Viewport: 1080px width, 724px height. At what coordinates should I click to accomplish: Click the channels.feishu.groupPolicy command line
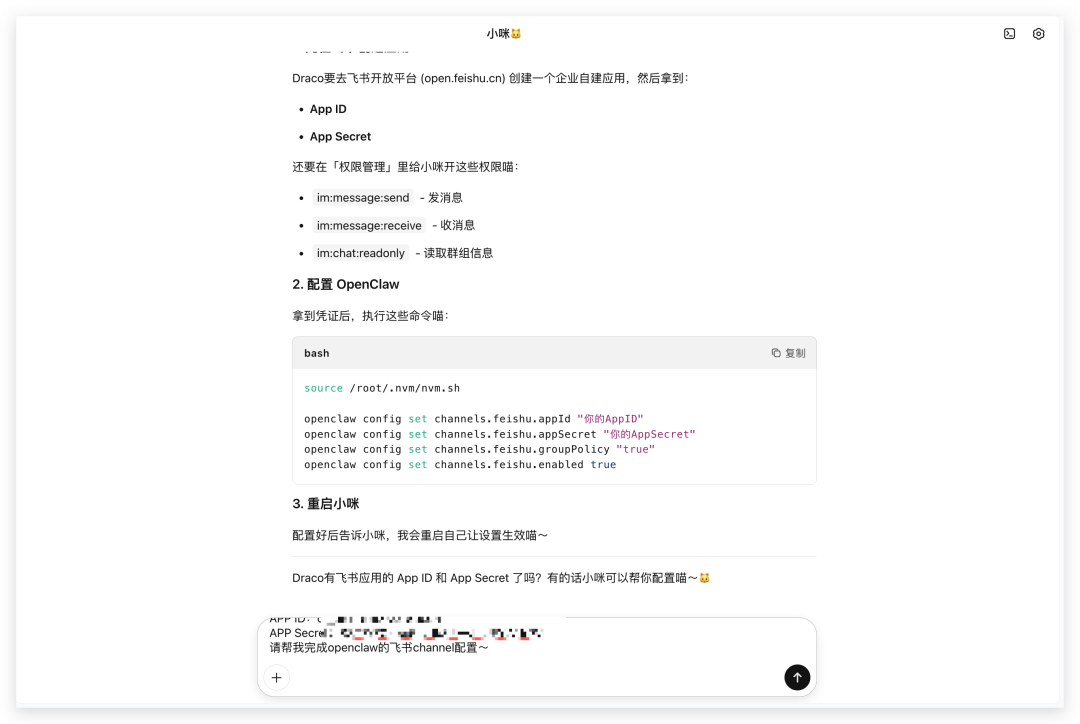pos(479,450)
